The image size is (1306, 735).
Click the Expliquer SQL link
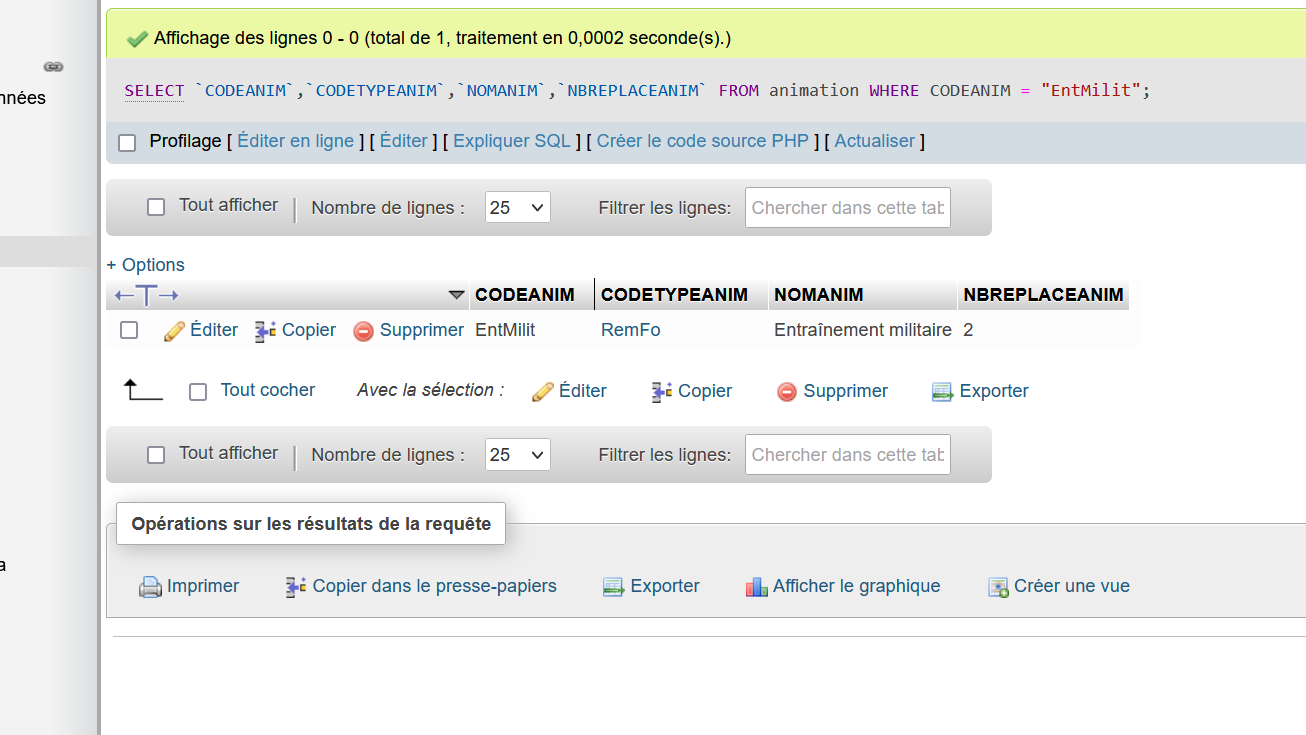(x=512, y=141)
